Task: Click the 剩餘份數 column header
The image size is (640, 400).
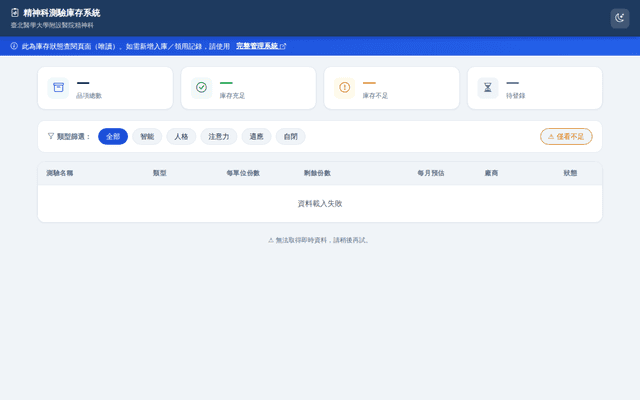Action: (317, 173)
